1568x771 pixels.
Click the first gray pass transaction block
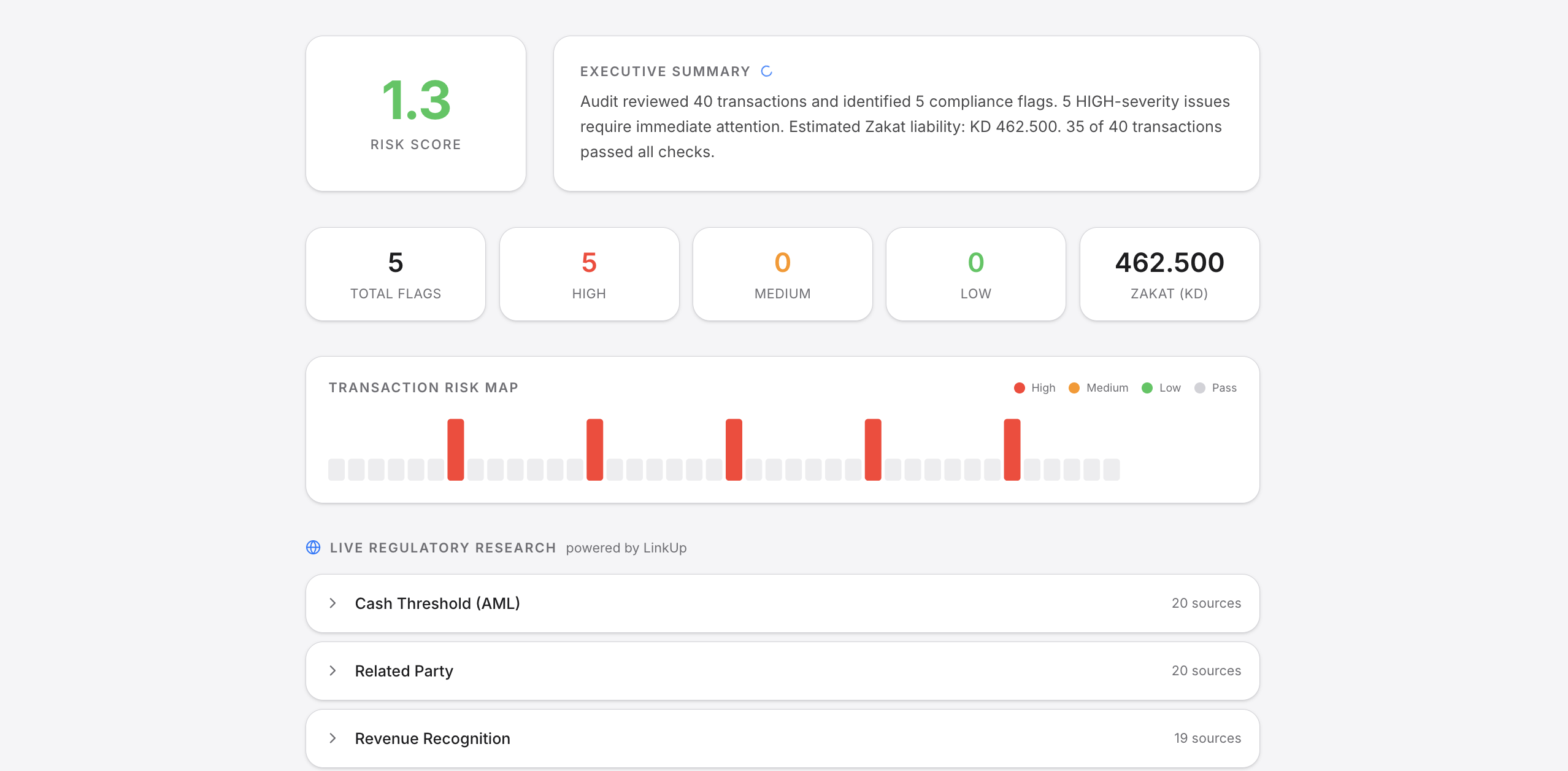point(336,470)
